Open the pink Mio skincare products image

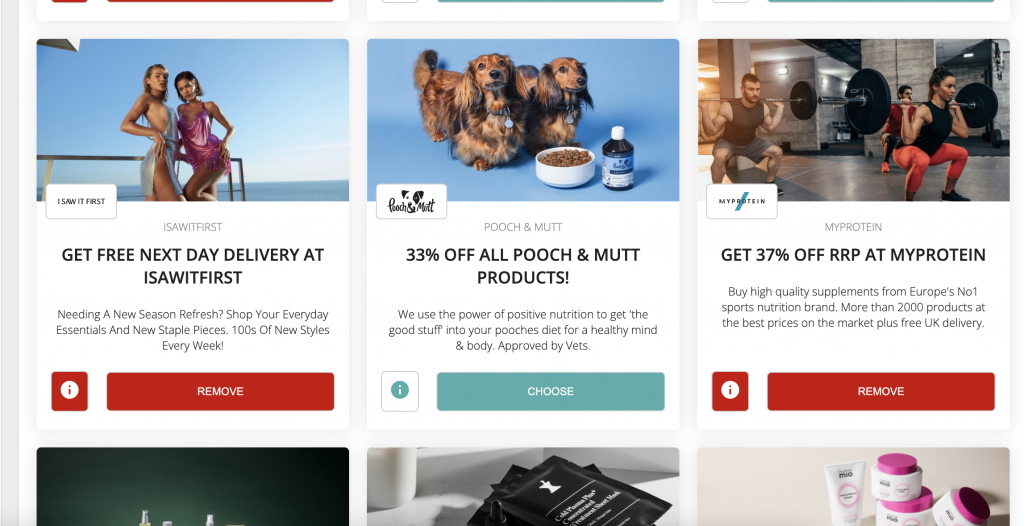pos(854,487)
